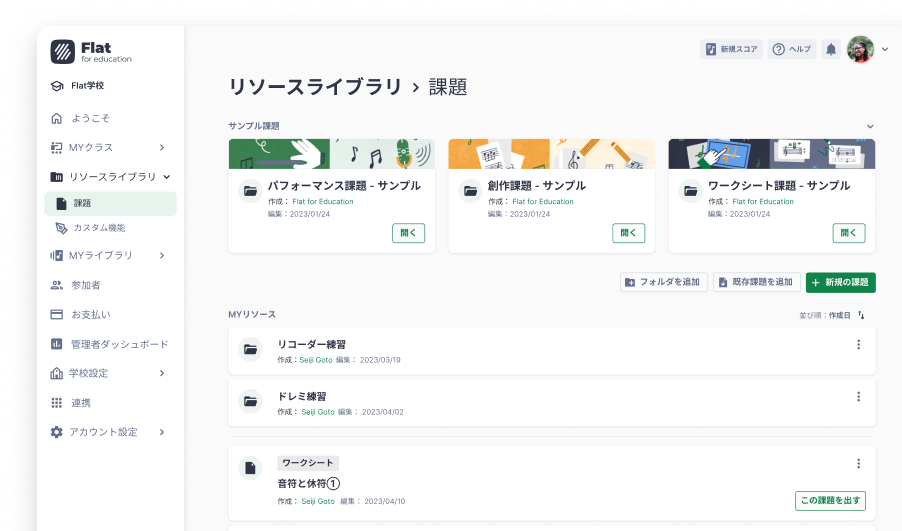Click the 連携 grid apps icon
Viewport: 902px width, 531px height.
click(x=56, y=403)
